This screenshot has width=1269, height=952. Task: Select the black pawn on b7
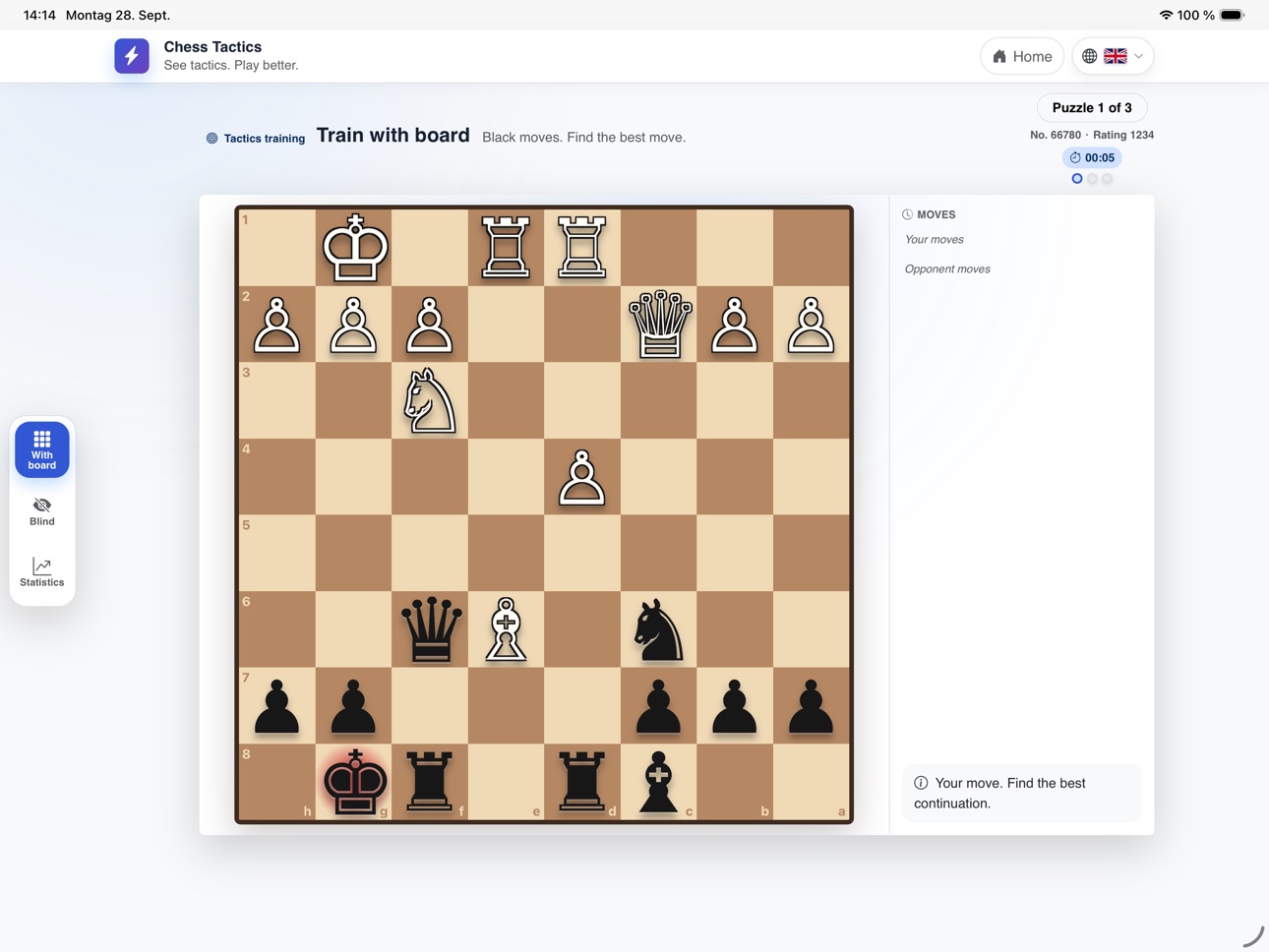[735, 706]
